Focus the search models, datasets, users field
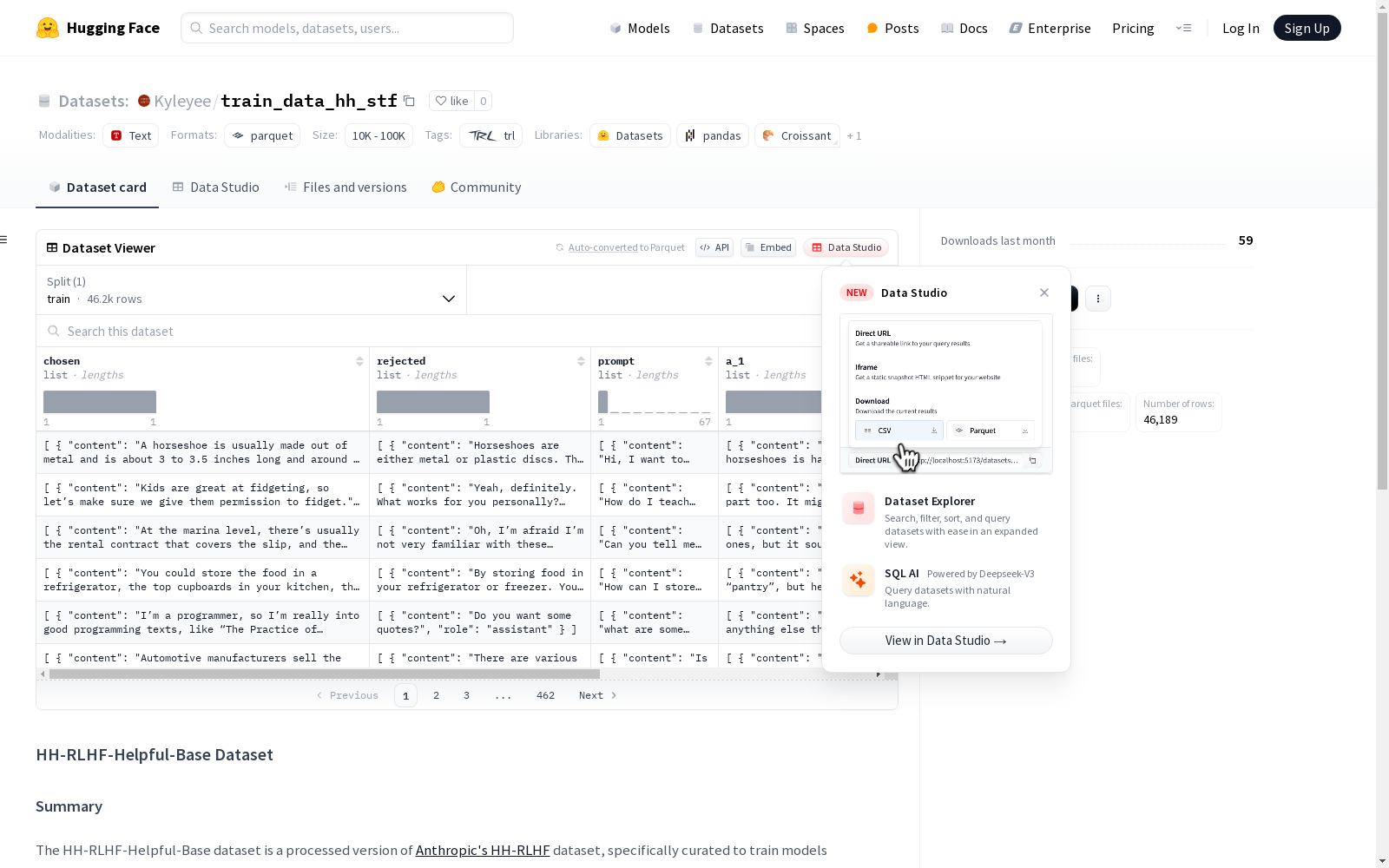1389x868 pixels. [347, 28]
